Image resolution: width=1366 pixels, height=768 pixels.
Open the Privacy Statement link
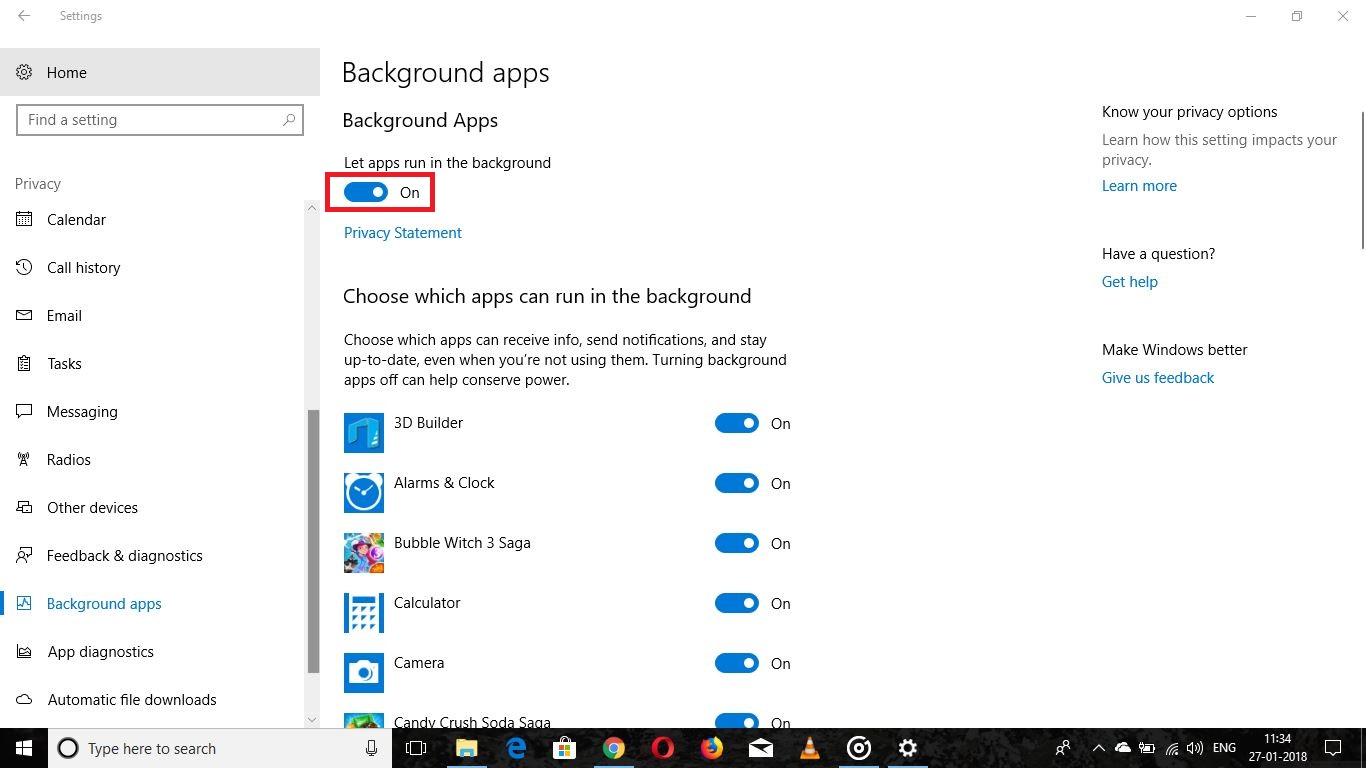tap(403, 232)
